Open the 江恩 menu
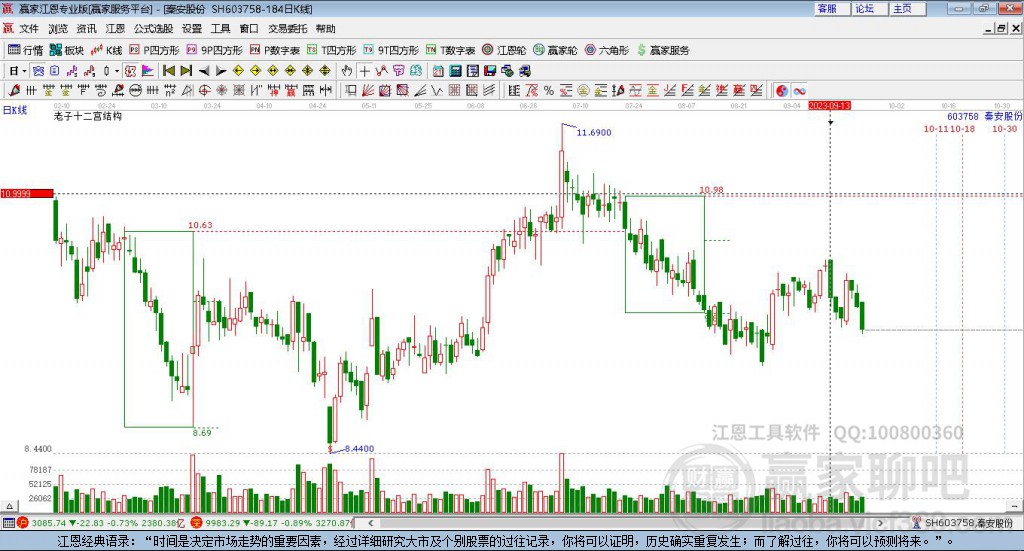Image resolution: width=1024 pixels, height=551 pixels. point(115,29)
